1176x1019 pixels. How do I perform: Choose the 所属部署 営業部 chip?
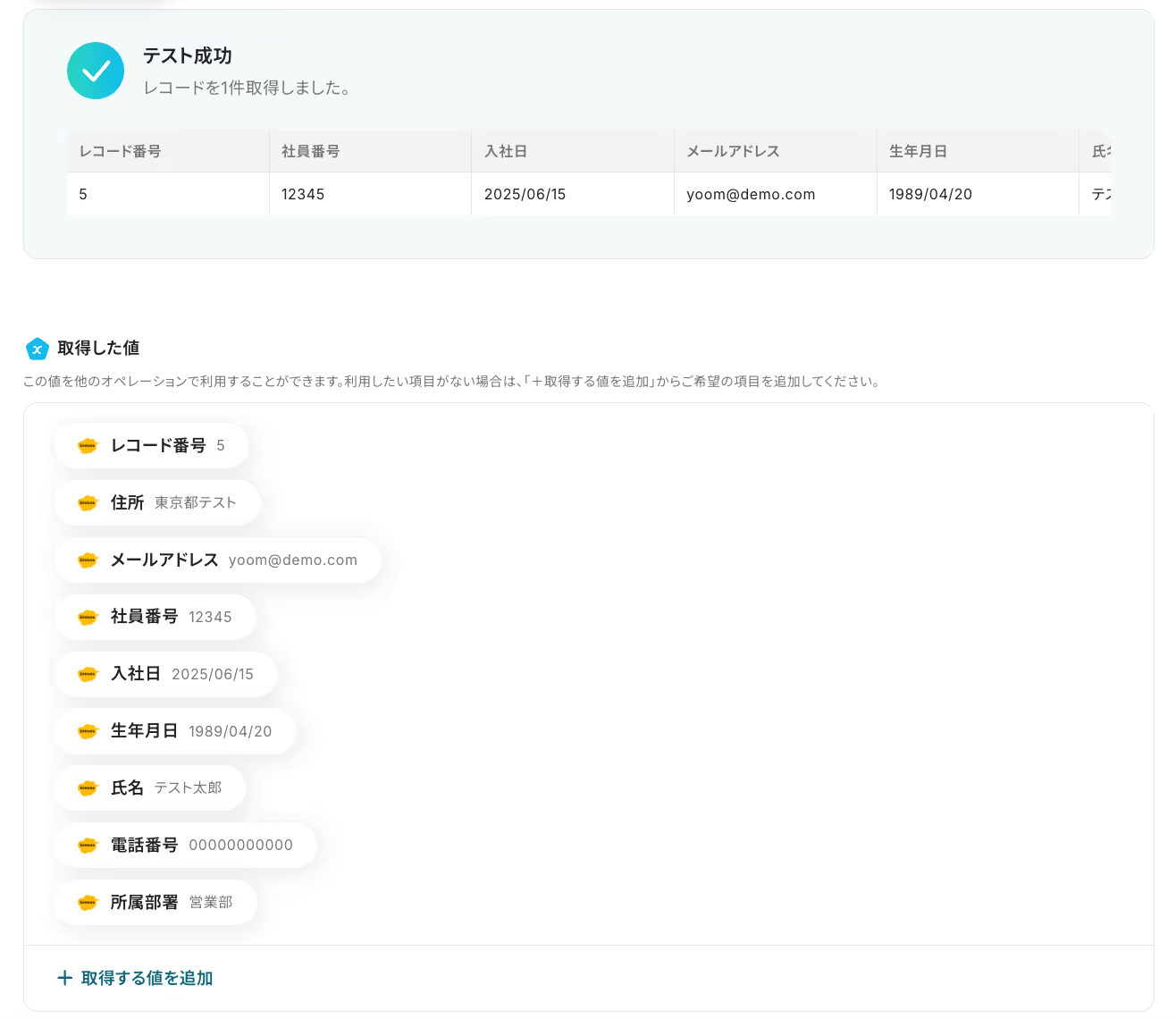[x=156, y=903]
